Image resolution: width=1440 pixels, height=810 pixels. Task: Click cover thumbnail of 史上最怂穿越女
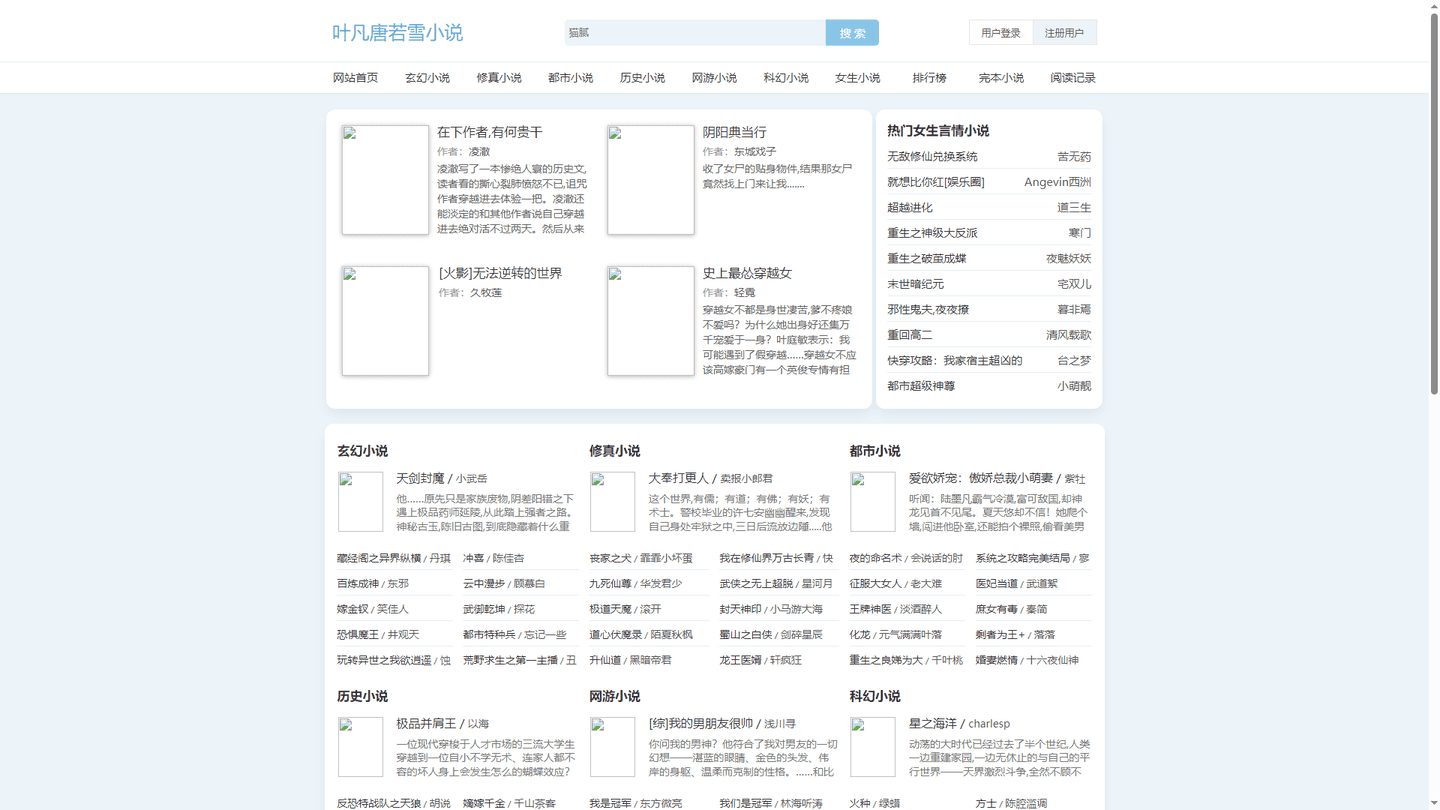(x=651, y=321)
